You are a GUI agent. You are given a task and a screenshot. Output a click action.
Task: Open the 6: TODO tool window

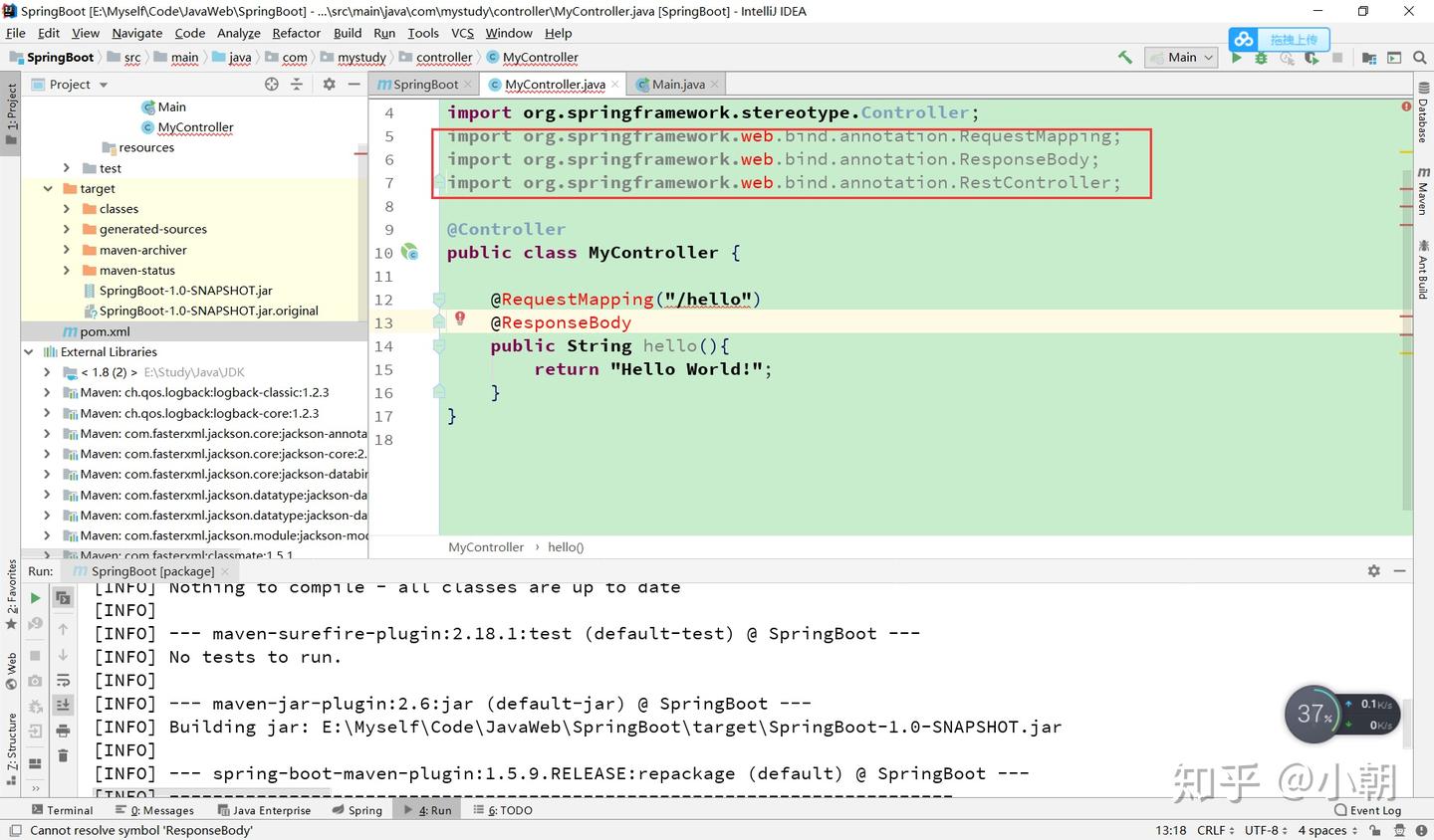point(503,810)
